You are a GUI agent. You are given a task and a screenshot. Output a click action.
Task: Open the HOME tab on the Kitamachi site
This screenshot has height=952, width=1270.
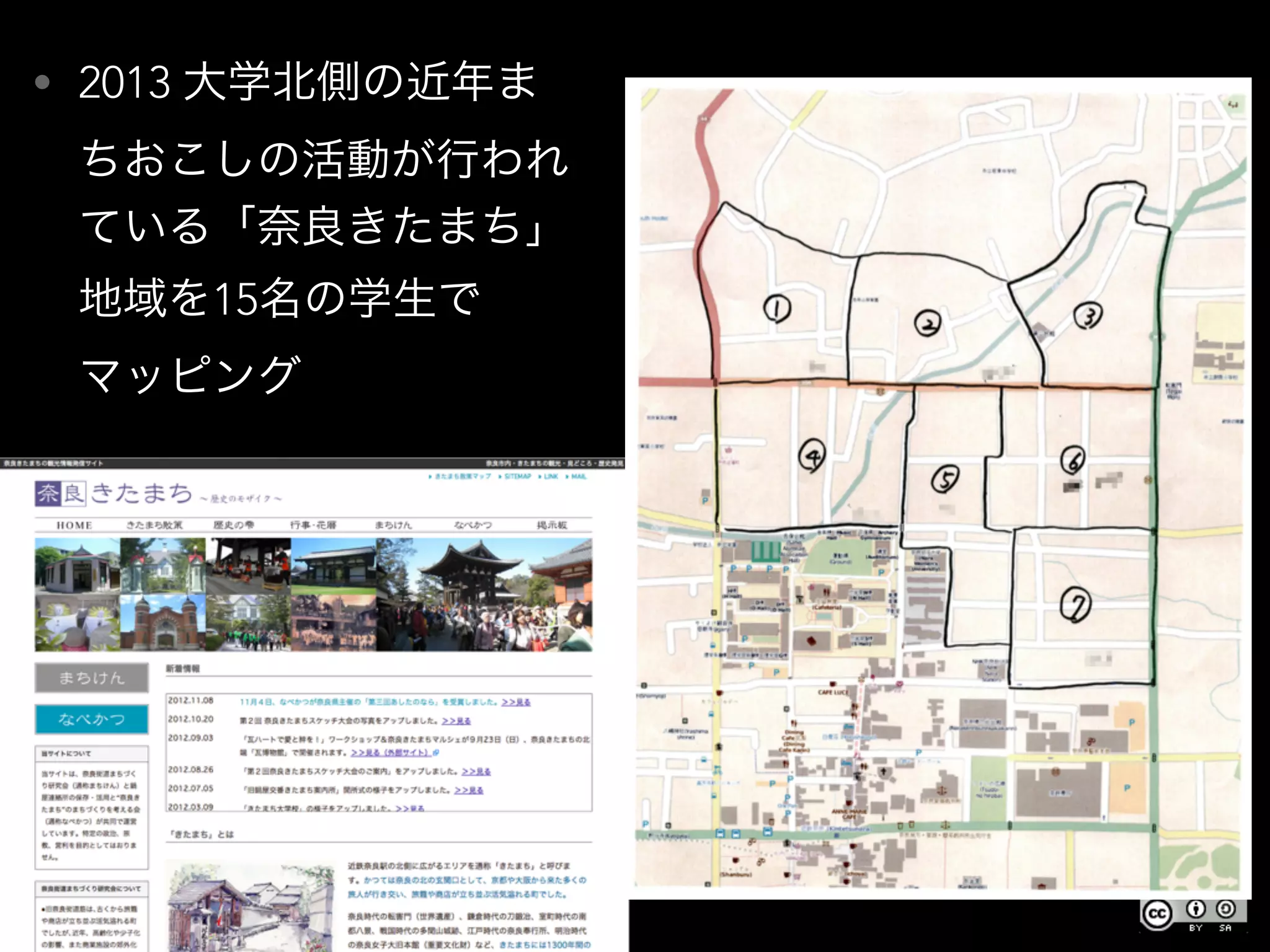click(74, 525)
